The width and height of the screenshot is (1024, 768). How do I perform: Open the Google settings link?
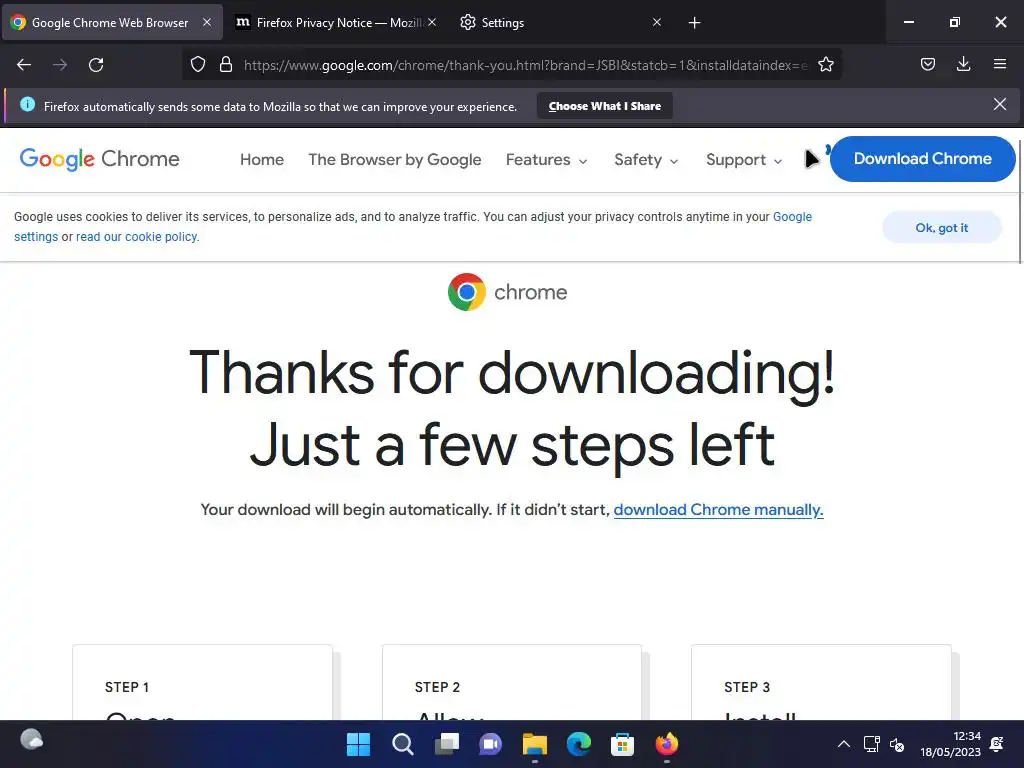pyautogui.click(x=792, y=217)
